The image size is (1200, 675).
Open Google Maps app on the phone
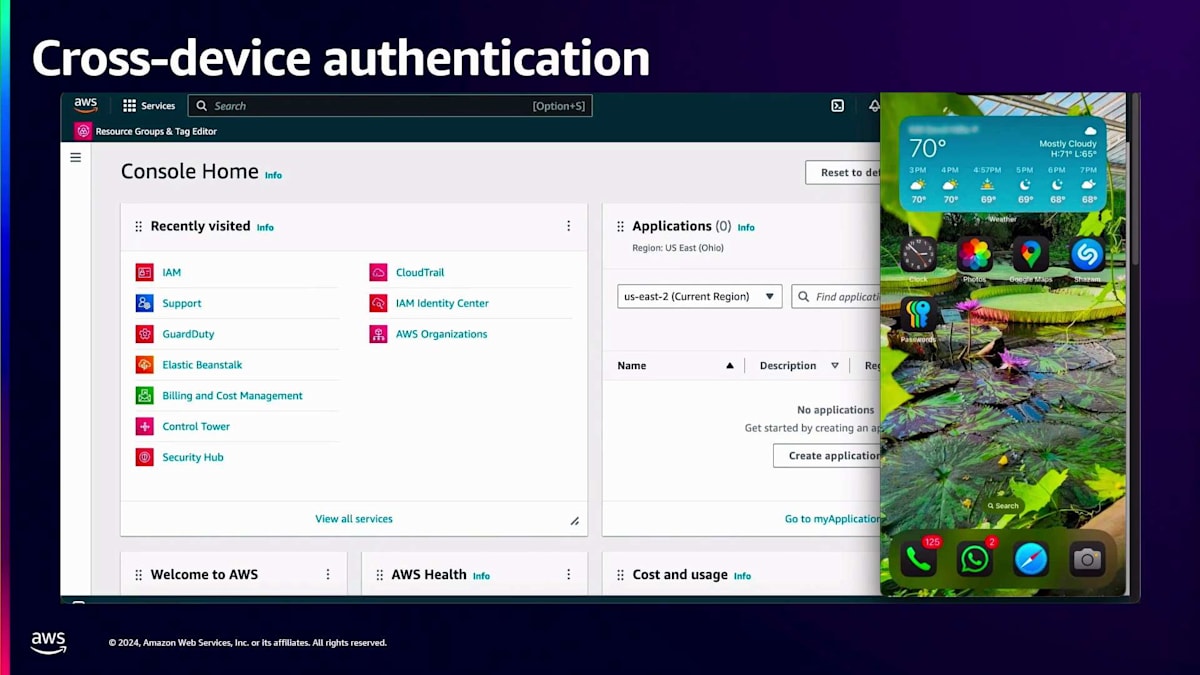coord(1030,255)
